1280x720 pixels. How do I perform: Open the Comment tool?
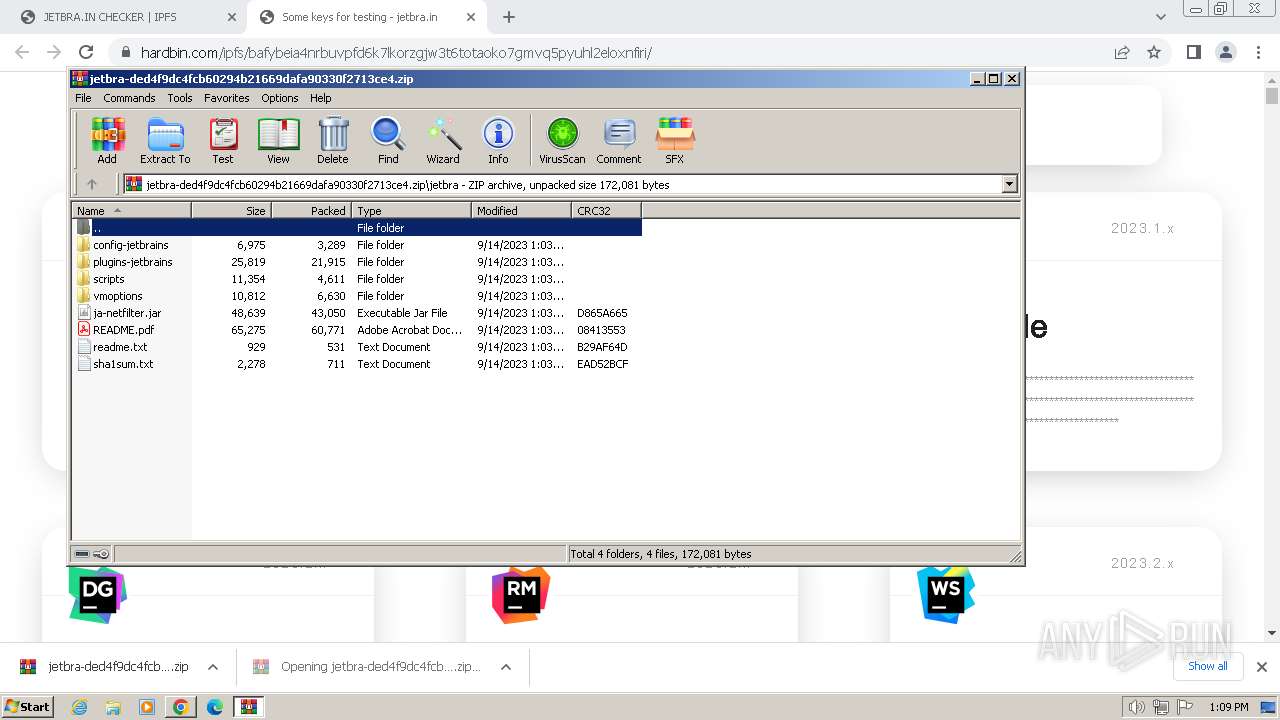point(619,140)
